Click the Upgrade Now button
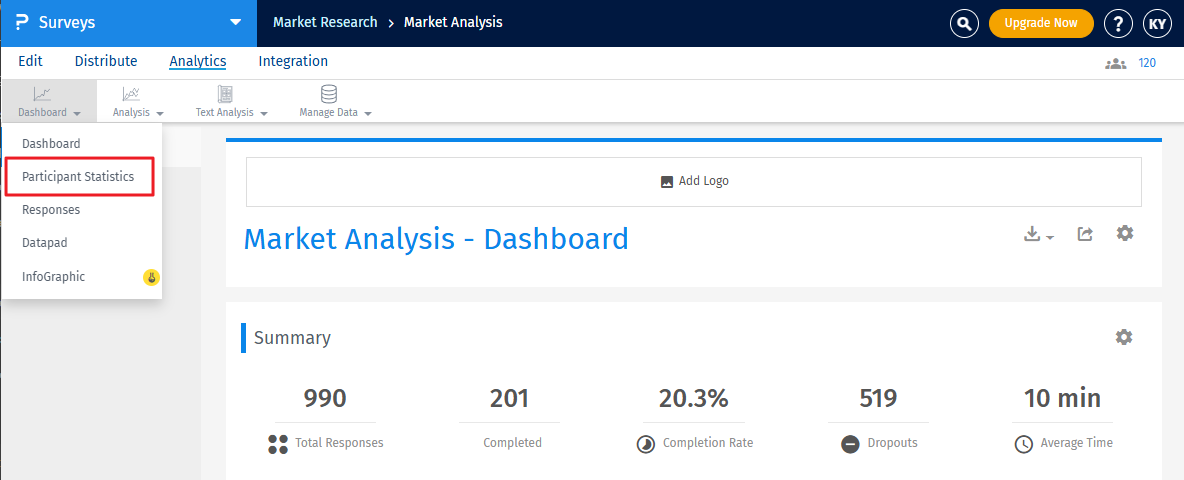Viewport: 1184px width, 480px height. point(1041,23)
